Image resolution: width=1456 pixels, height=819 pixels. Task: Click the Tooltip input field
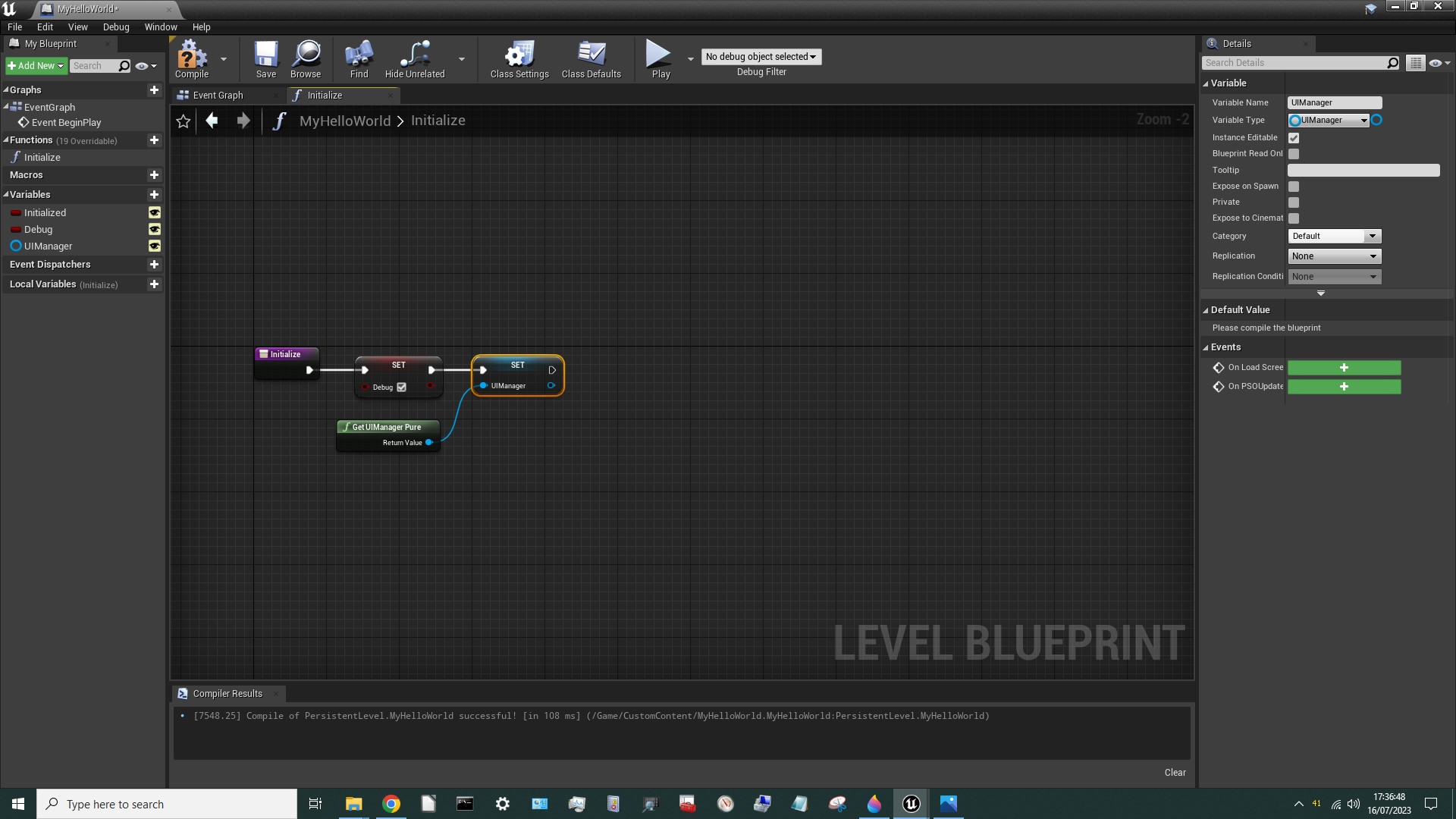click(x=1363, y=171)
